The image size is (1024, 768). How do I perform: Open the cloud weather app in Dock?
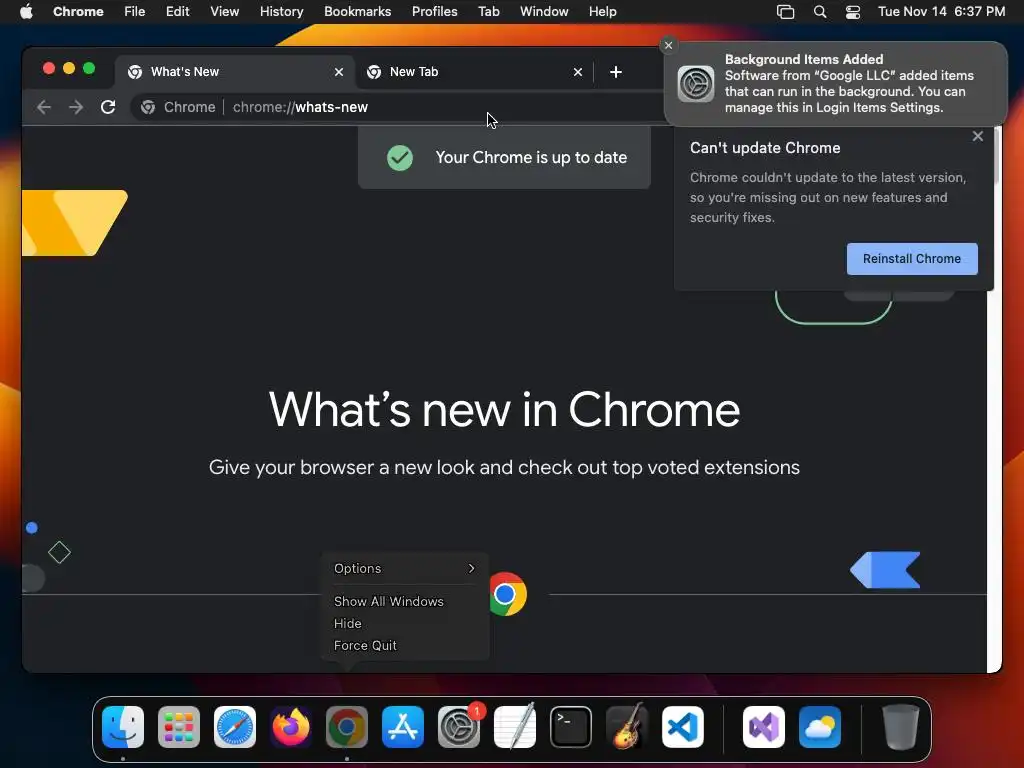click(820, 727)
